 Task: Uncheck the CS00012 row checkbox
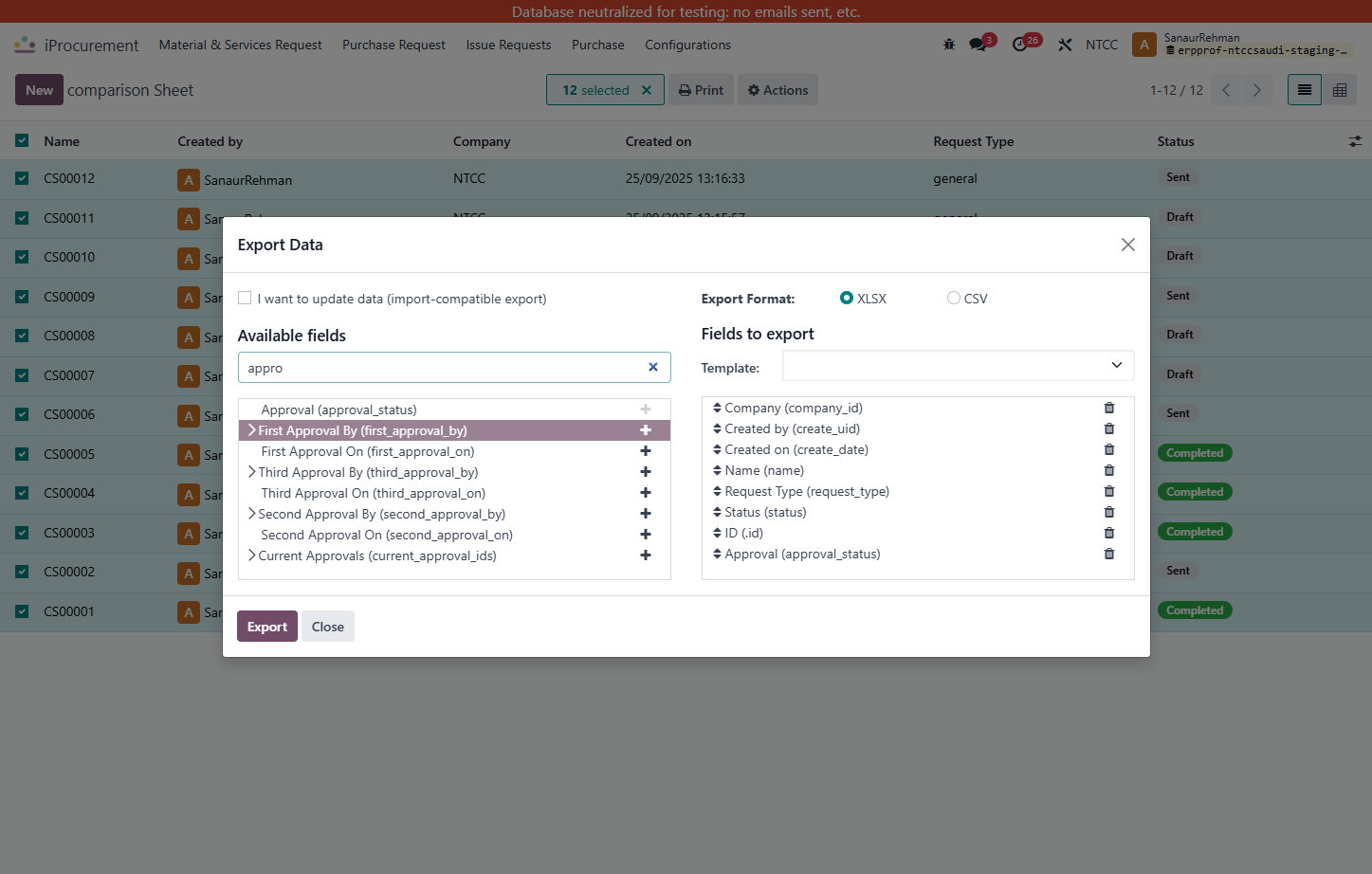pos(22,178)
